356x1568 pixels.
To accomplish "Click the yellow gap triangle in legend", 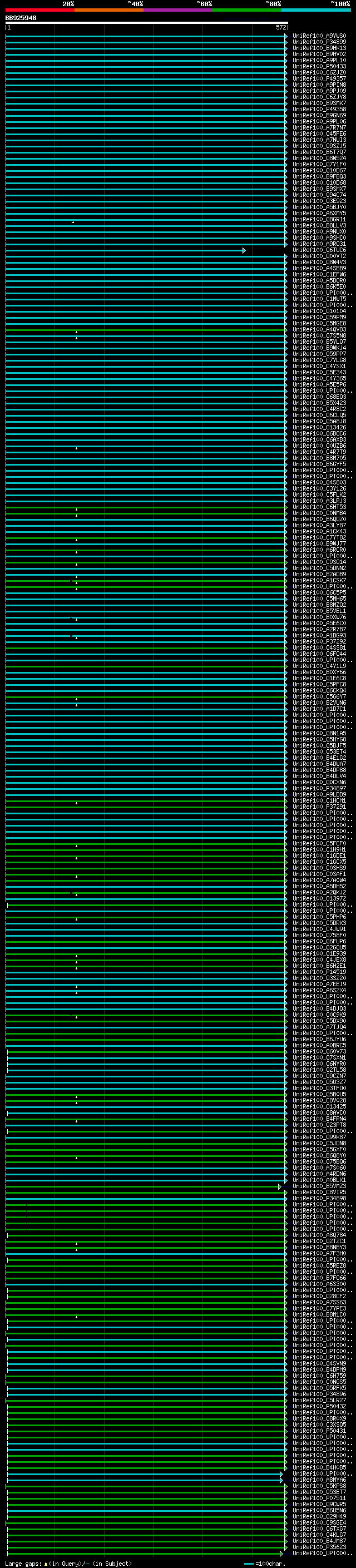I will click(x=46, y=1564).
